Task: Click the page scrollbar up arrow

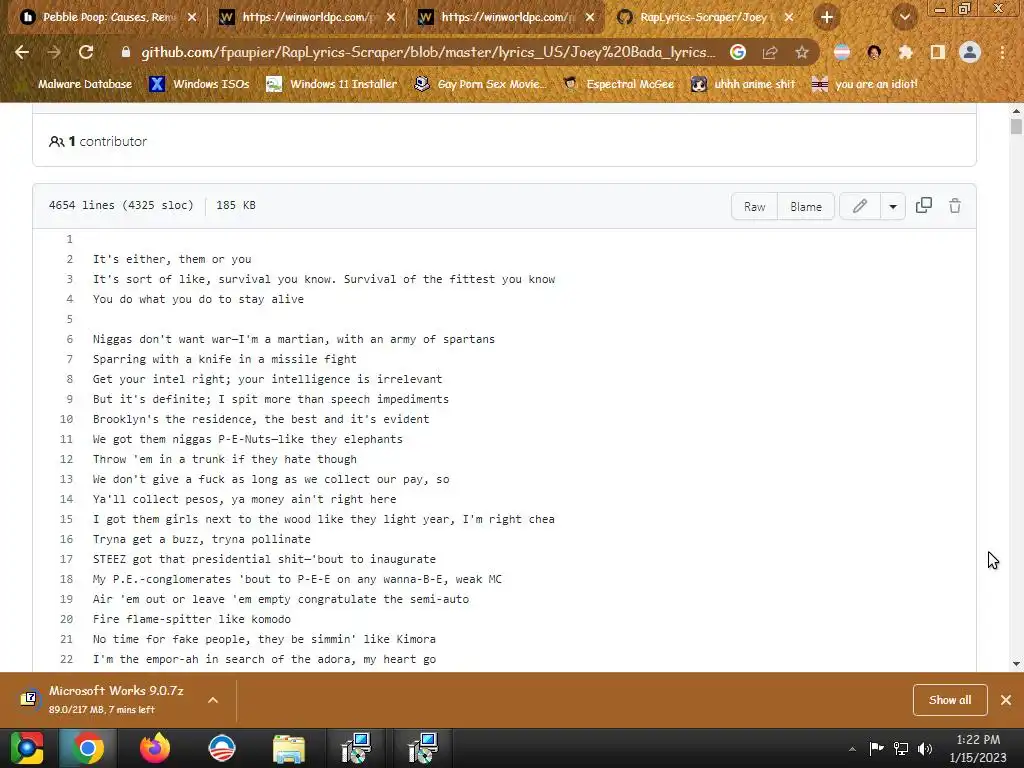Action: click(1016, 111)
